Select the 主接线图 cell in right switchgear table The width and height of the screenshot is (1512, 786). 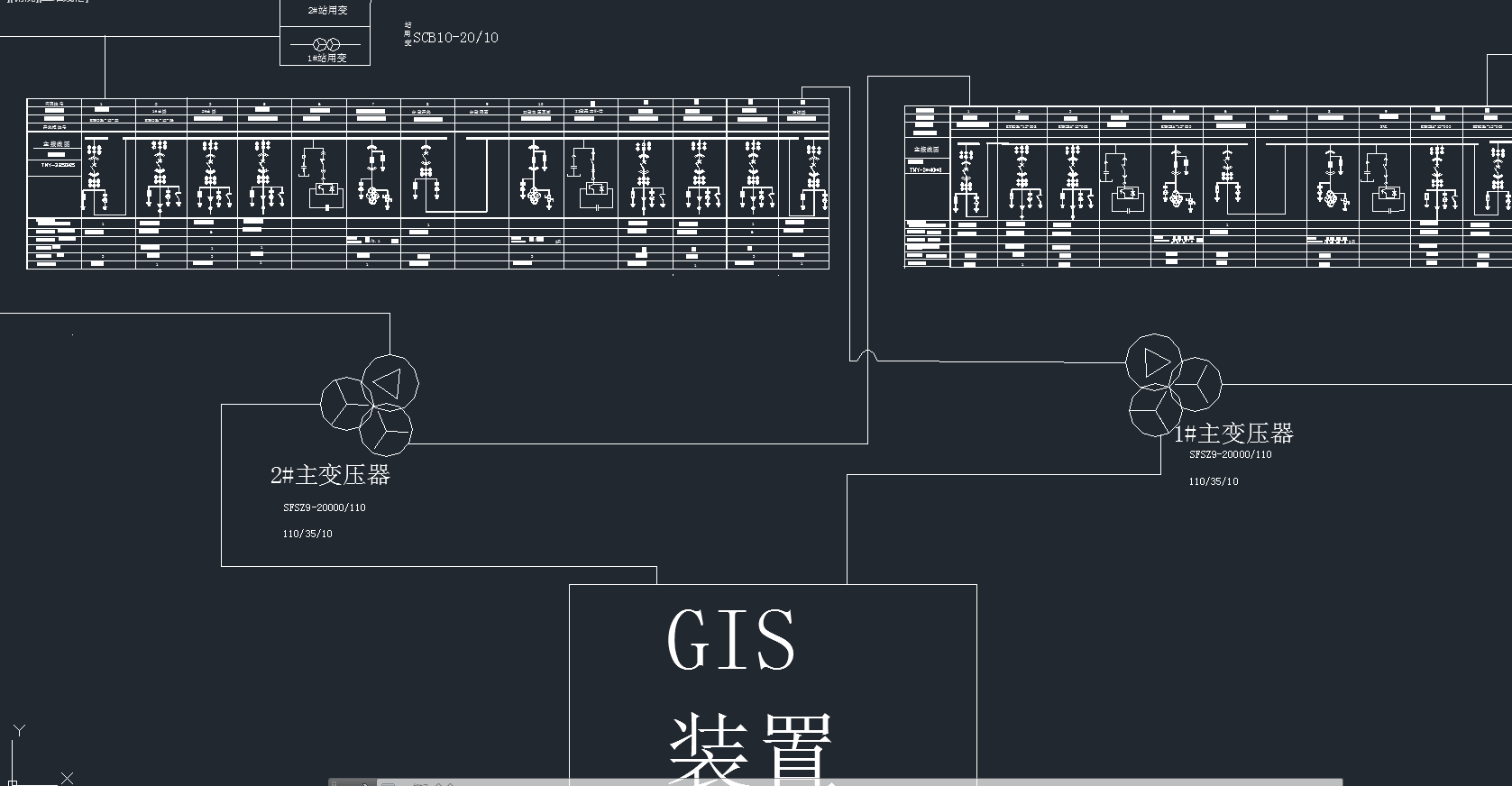point(926,150)
